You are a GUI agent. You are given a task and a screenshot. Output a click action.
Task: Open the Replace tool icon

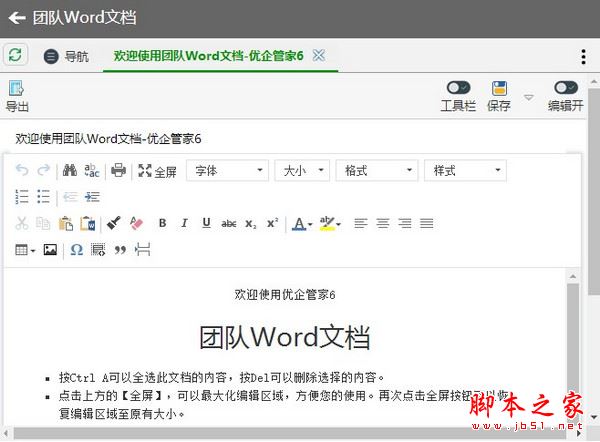click(92, 170)
